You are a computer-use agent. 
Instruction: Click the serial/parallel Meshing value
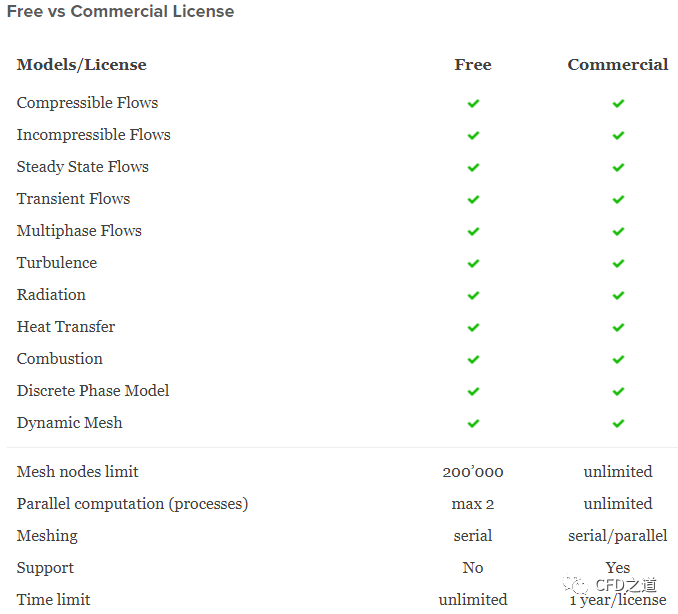tap(618, 536)
